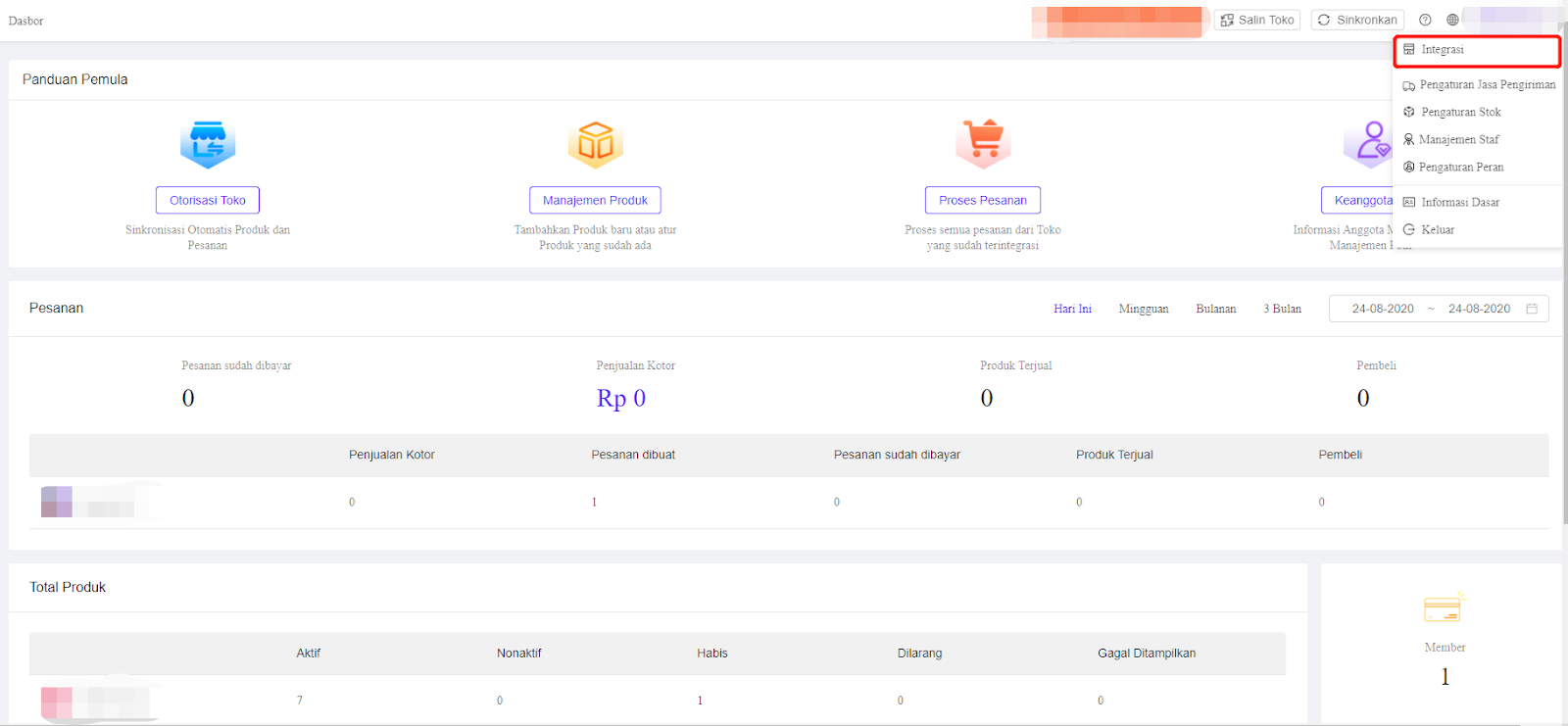The height and width of the screenshot is (726, 1568).
Task: Click the Otorisasi Toko store icon
Action: (x=208, y=144)
